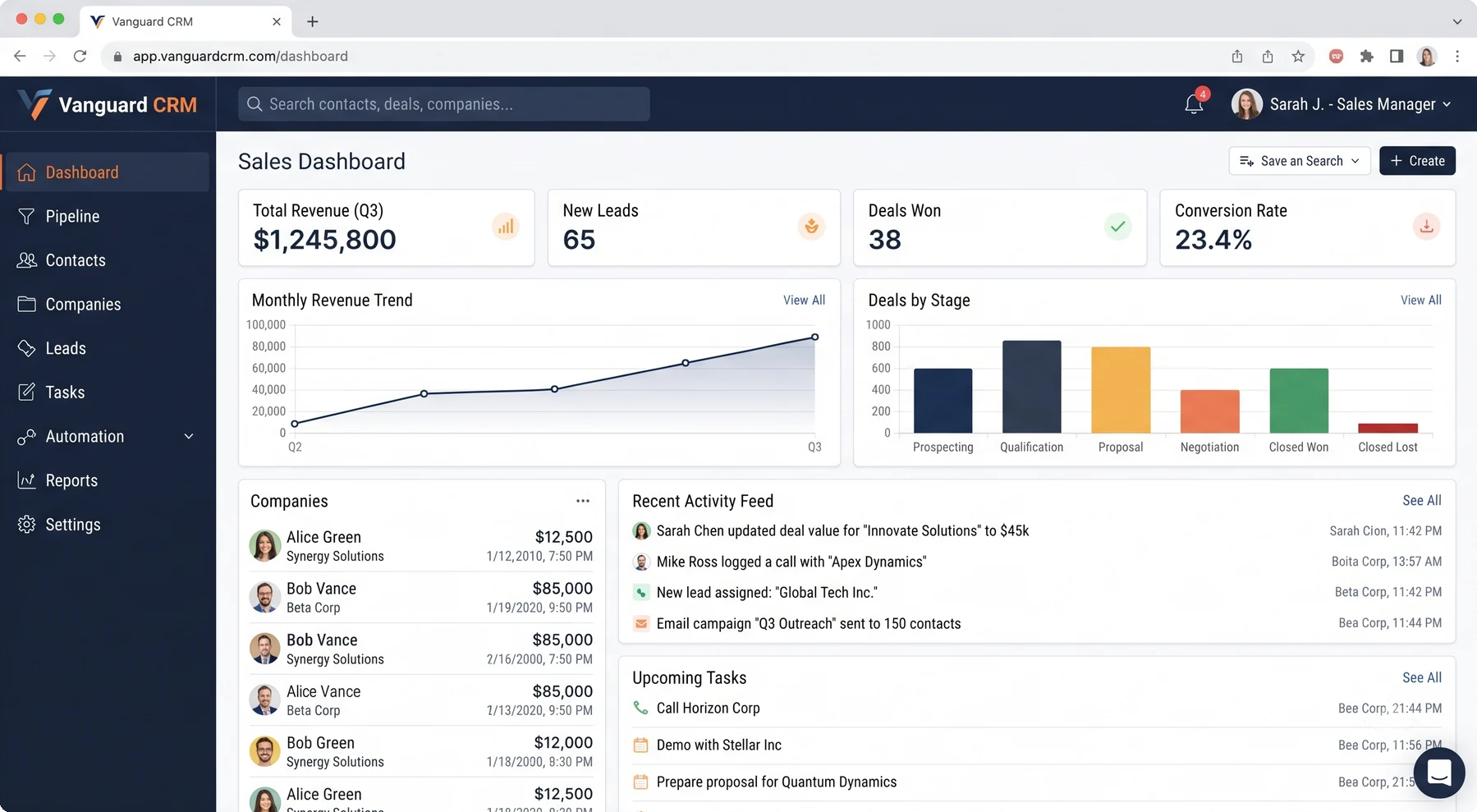Click View All on Deals by Stage
Viewport: 1477px width, 812px height.
coord(1420,300)
